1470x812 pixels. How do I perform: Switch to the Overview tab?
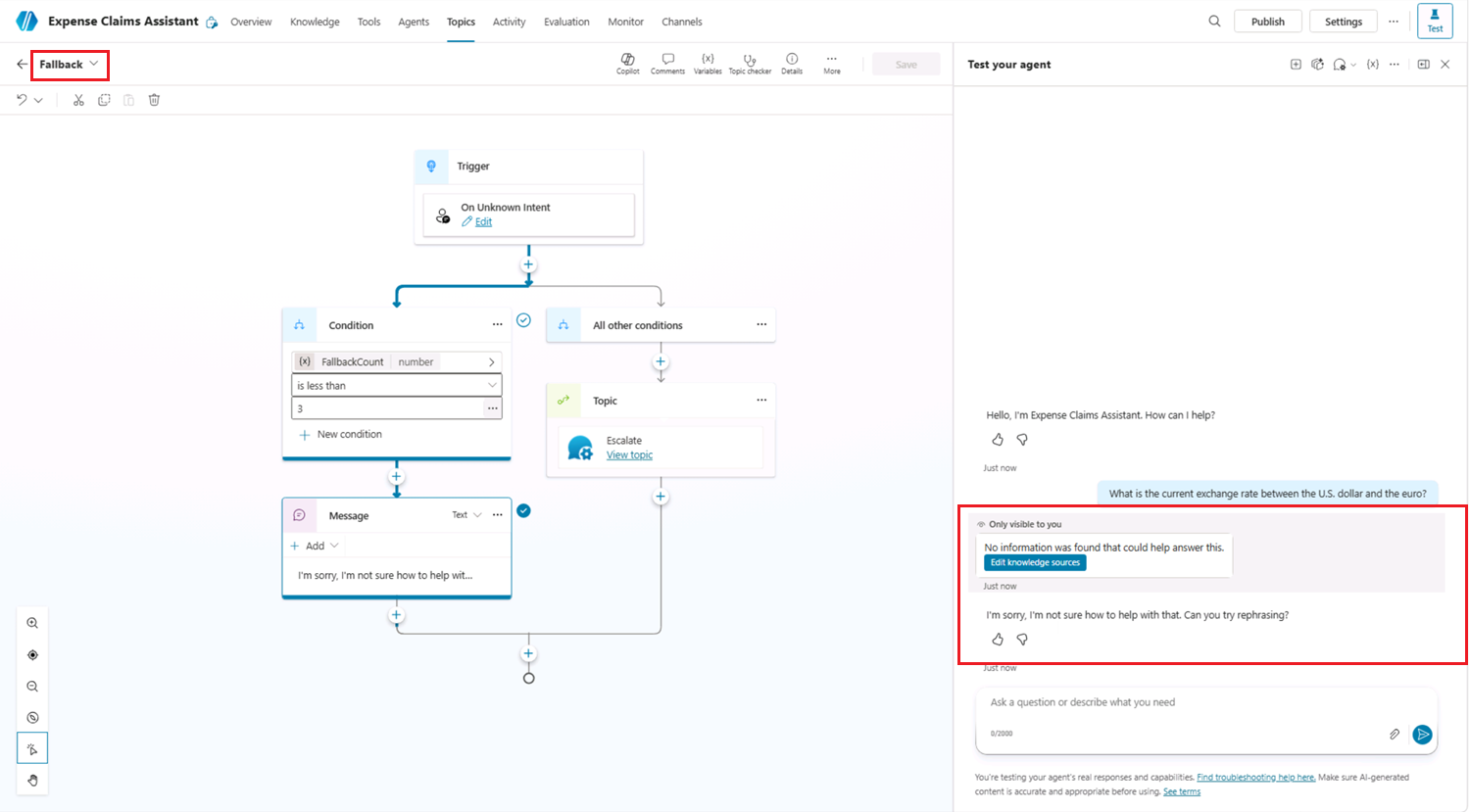point(251,22)
